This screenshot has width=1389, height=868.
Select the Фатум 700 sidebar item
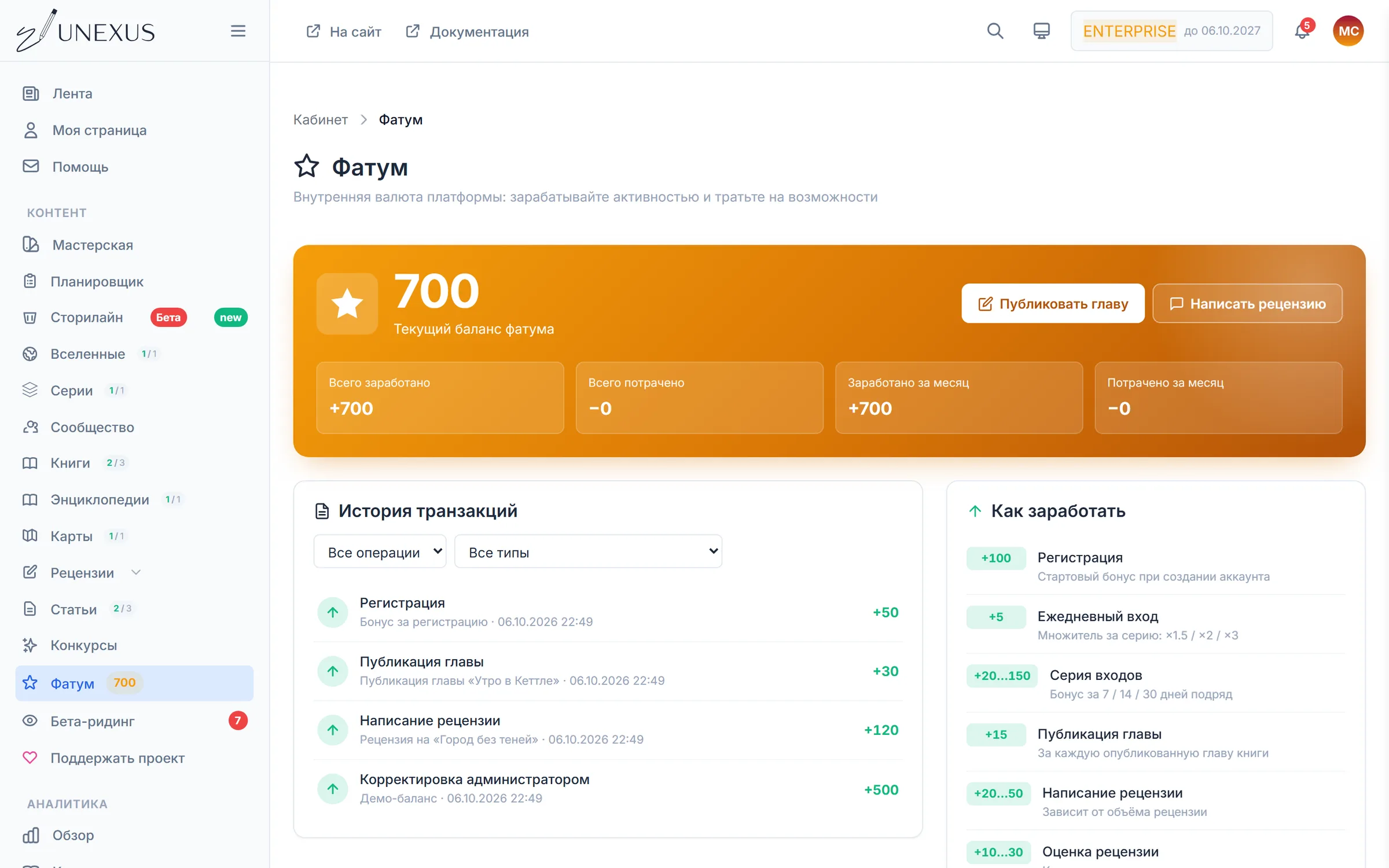tap(134, 683)
